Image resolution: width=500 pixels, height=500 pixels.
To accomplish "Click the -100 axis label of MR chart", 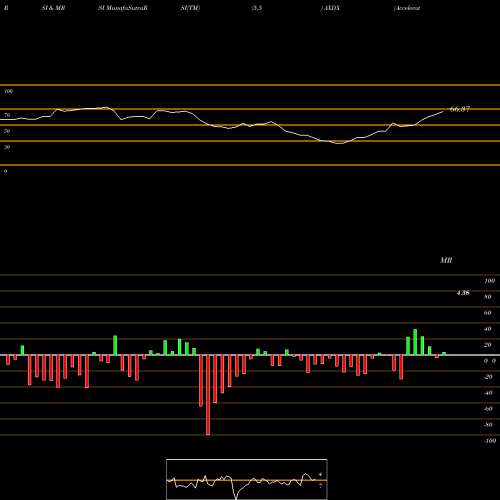I will [489, 441].
